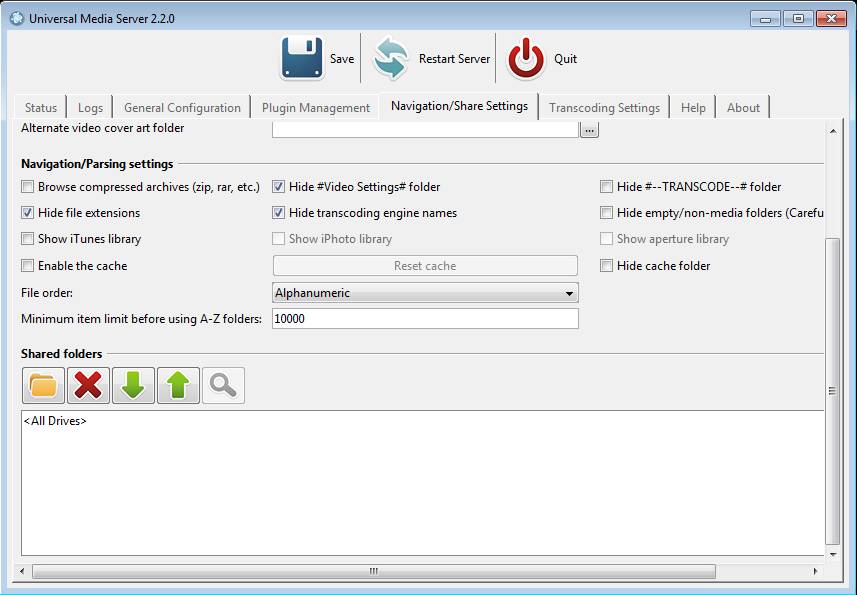Click the Restart Server label
857x595 pixels.
(x=454, y=59)
